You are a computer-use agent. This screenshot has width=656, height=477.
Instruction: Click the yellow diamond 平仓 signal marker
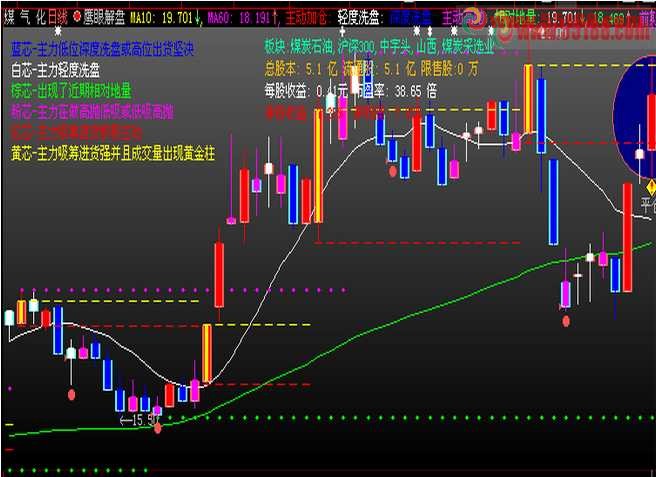(x=651, y=187)
